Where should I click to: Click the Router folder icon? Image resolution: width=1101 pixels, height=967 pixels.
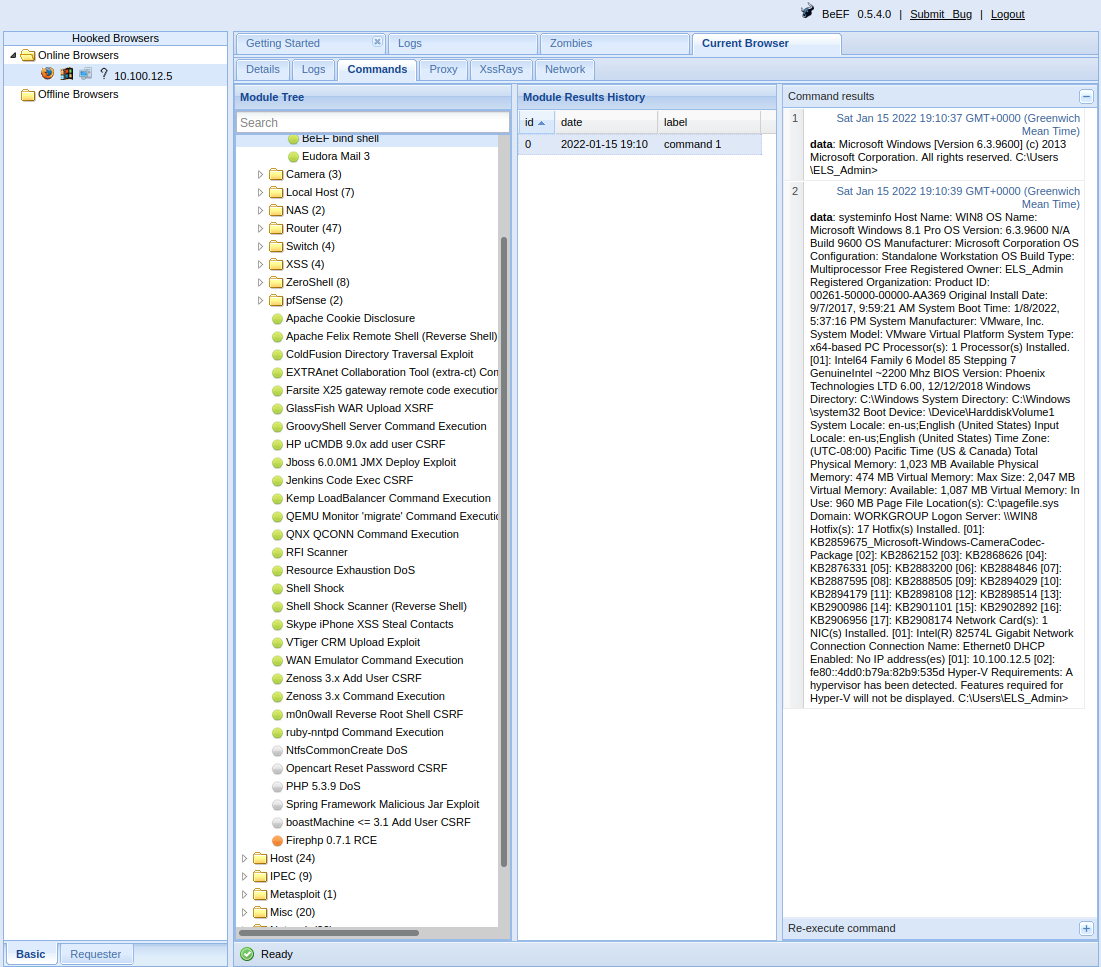pos(277,228)
